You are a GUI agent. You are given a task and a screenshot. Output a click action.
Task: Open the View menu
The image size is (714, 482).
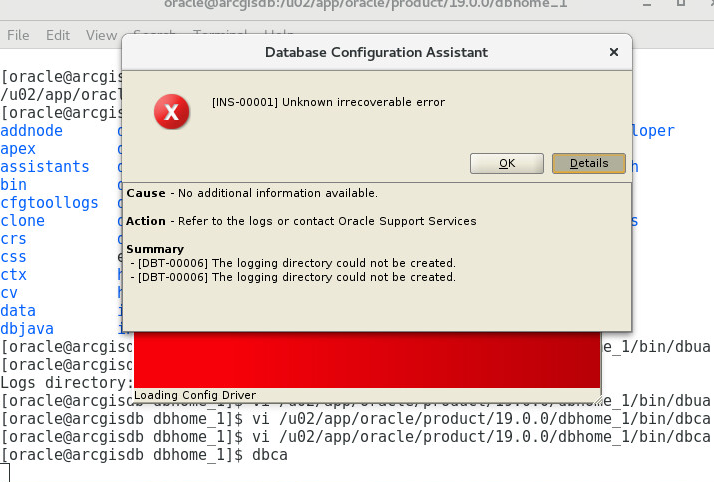click(x=101, y=35)
